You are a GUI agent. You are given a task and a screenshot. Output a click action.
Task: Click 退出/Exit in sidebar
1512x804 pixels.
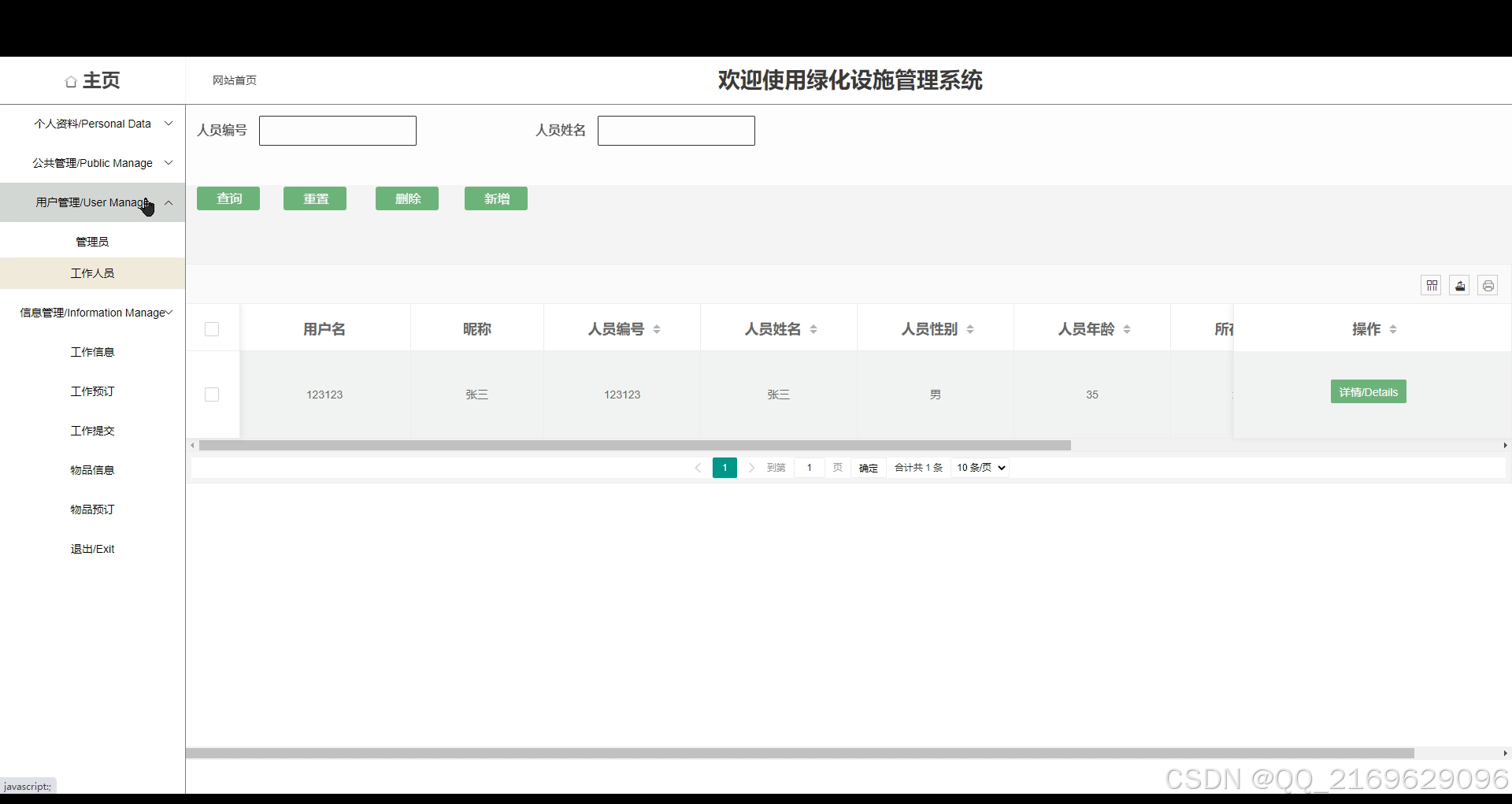(x=92, y=549)
